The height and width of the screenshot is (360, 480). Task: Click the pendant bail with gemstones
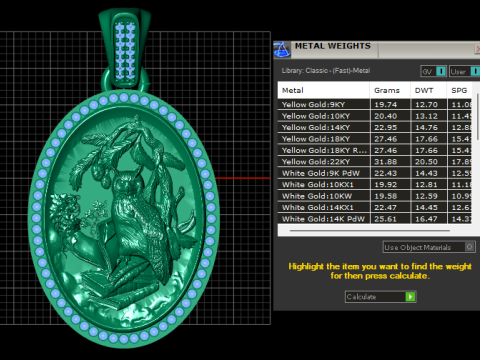[x=125, y=48]
